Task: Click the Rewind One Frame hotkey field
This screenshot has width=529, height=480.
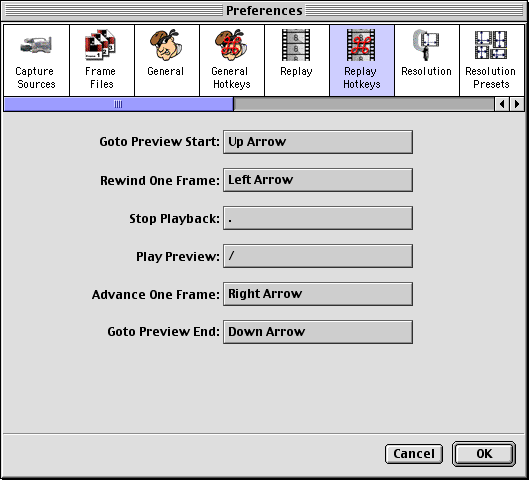Action: coord(318,180)
